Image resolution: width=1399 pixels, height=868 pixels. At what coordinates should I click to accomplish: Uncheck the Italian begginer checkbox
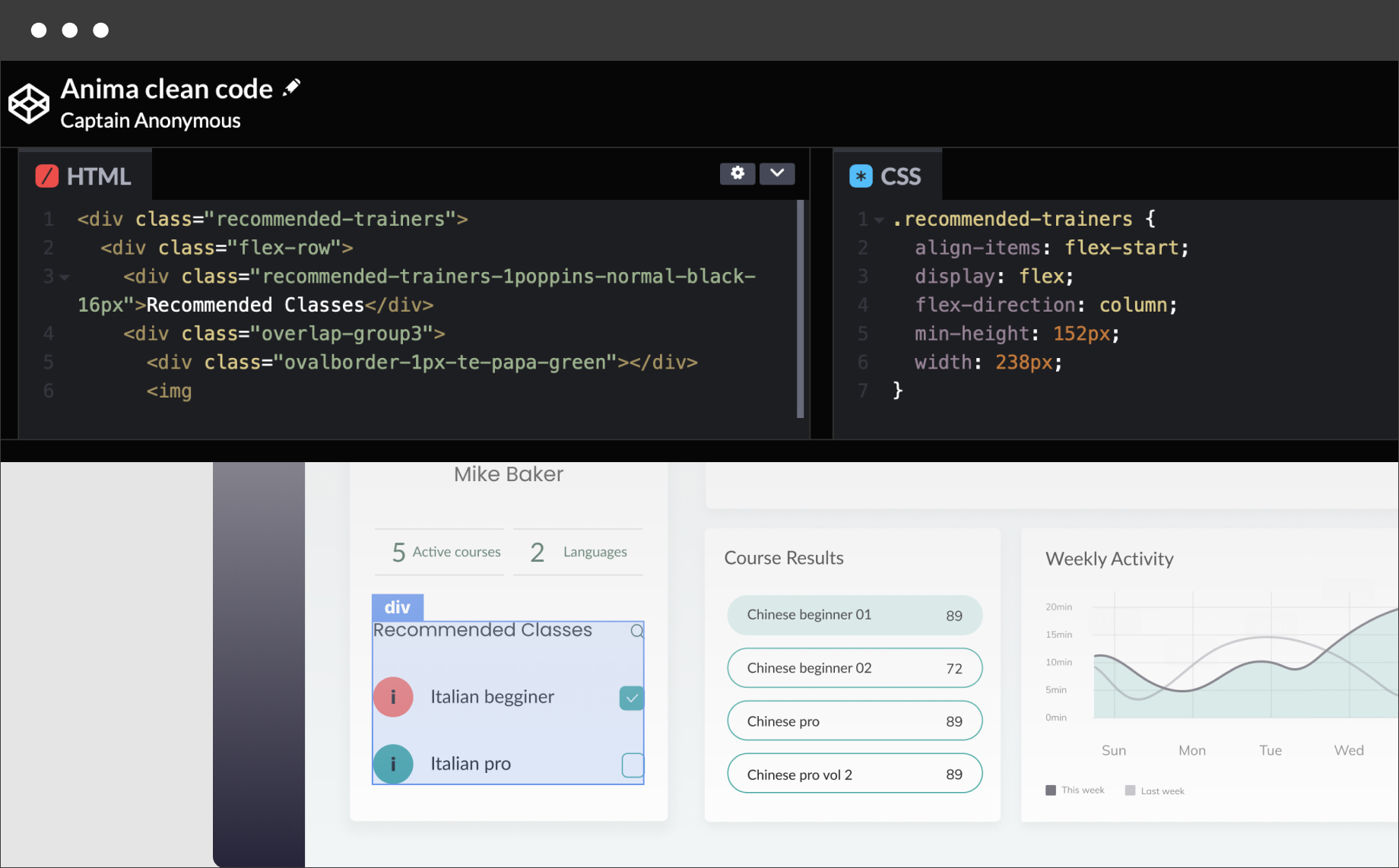point(632,698)
